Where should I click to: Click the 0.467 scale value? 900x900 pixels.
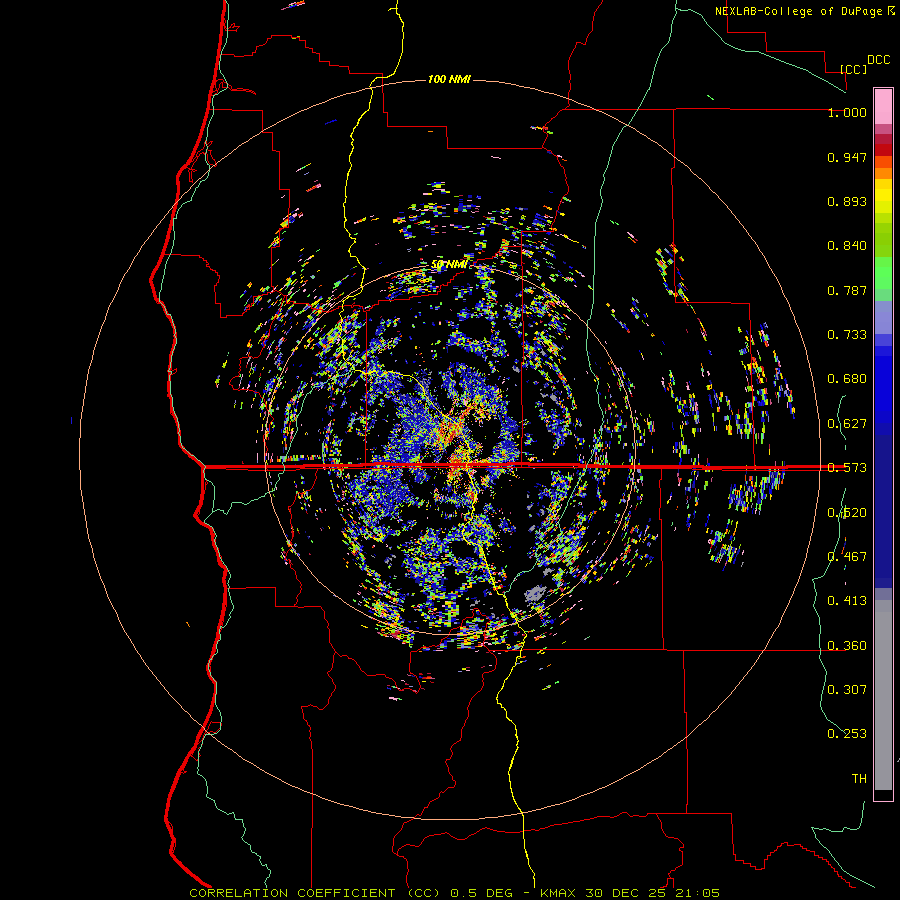[847, 556]
